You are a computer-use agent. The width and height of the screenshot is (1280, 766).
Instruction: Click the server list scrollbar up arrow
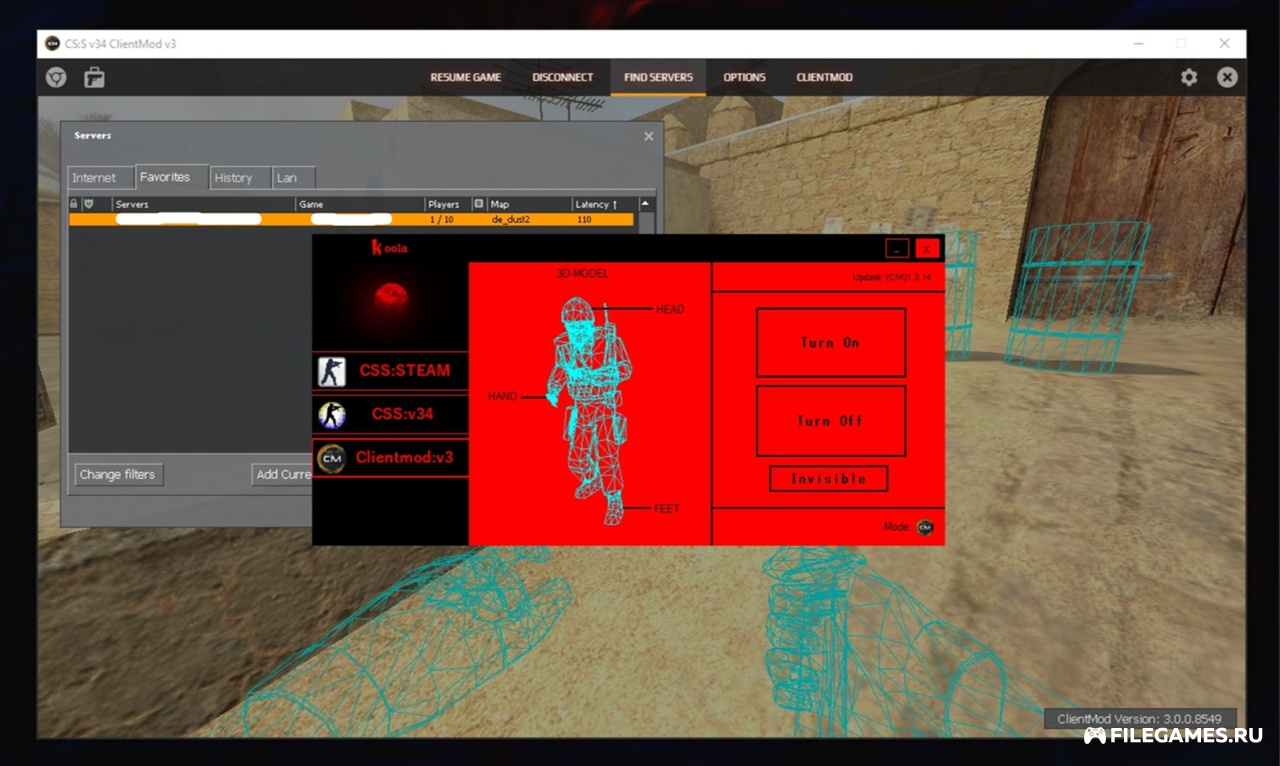[645, 204]
